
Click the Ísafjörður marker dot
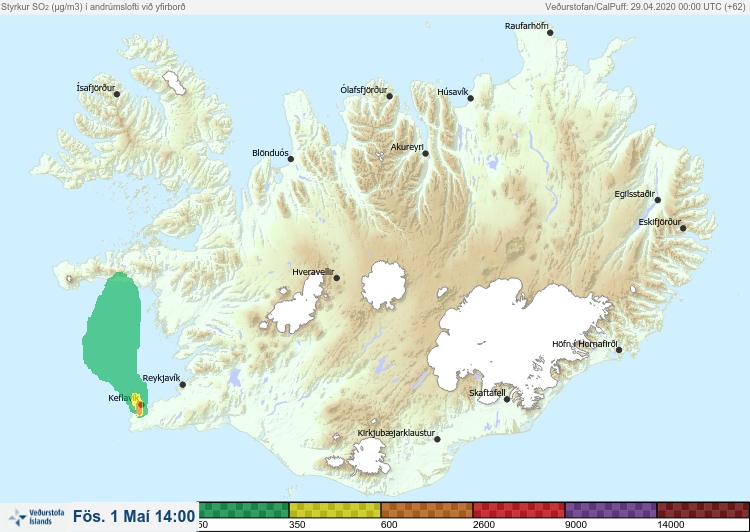(x=117, y=94)
